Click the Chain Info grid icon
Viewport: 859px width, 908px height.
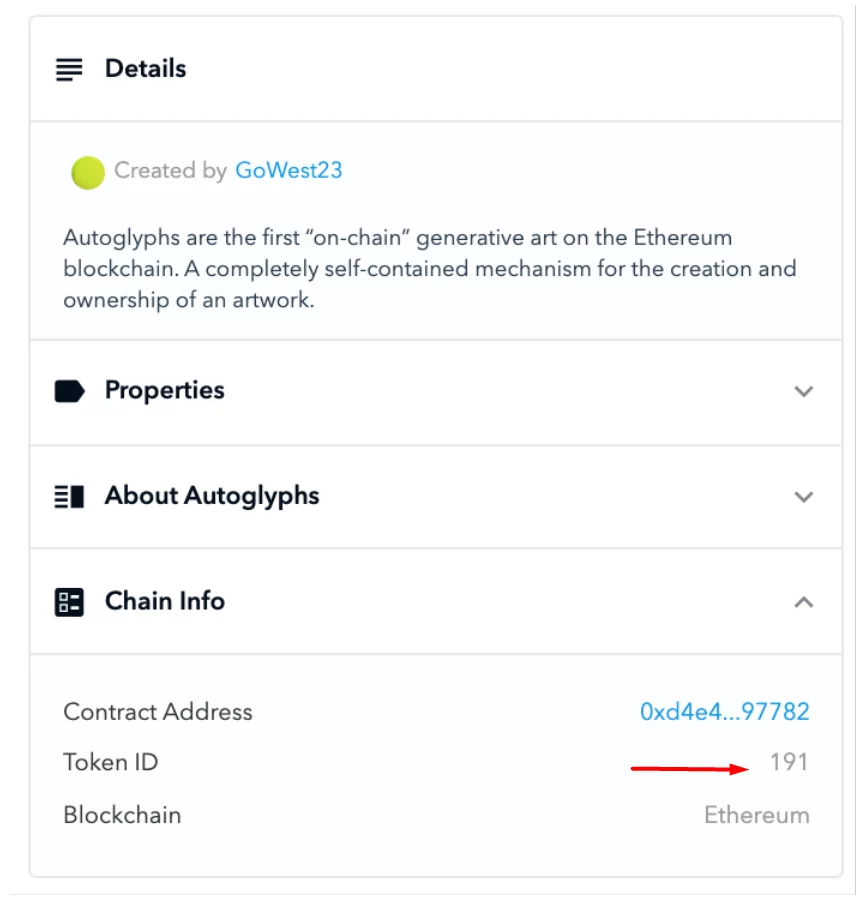(x=69, y=601)
